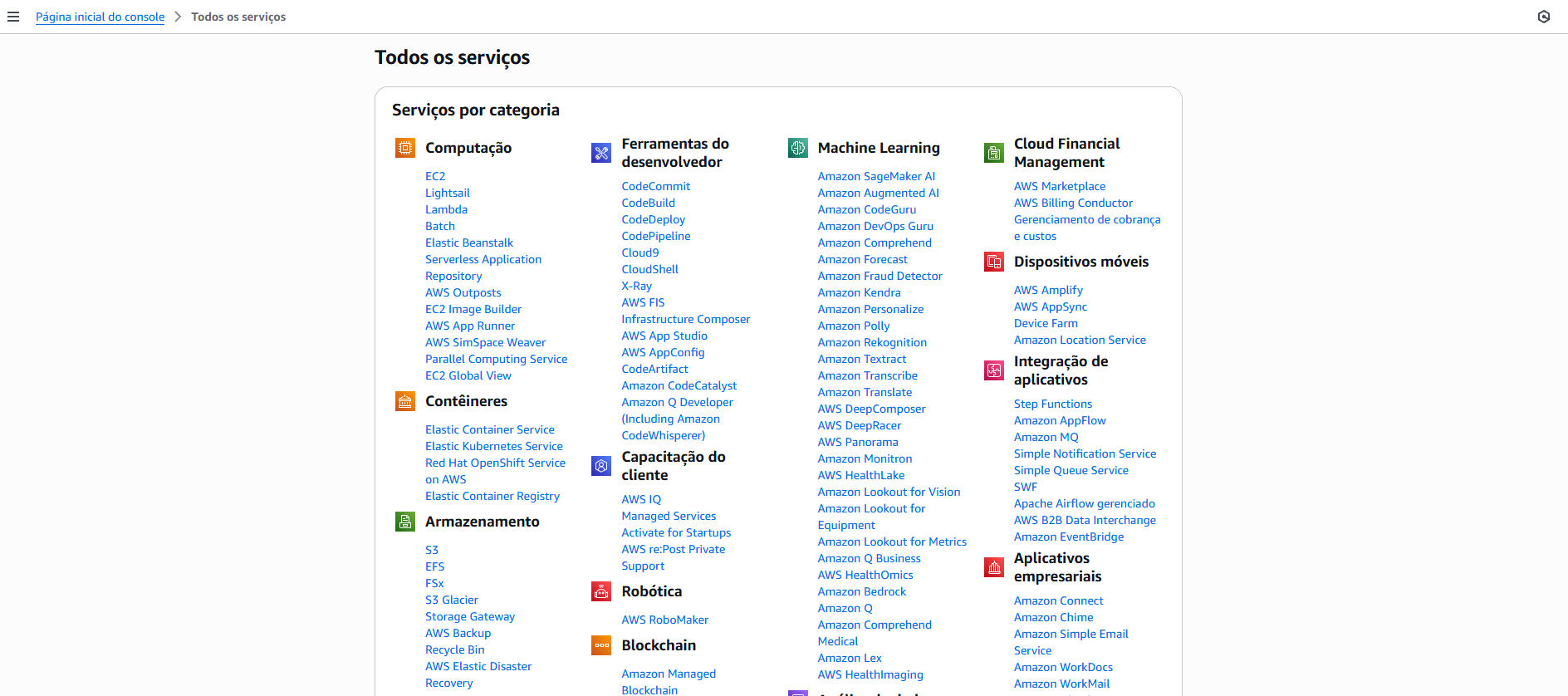Open the EC2 service
This screenshot has height=696, width=1568.
pos(435,176)
